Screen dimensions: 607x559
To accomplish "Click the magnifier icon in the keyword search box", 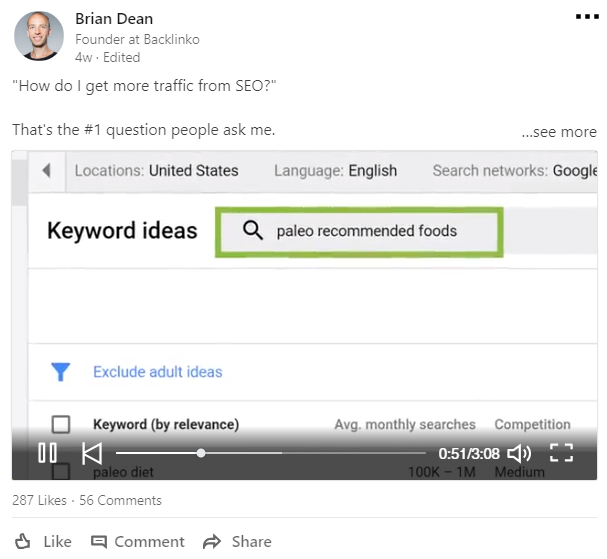I will pyautogui.click(x=253, y=231).
